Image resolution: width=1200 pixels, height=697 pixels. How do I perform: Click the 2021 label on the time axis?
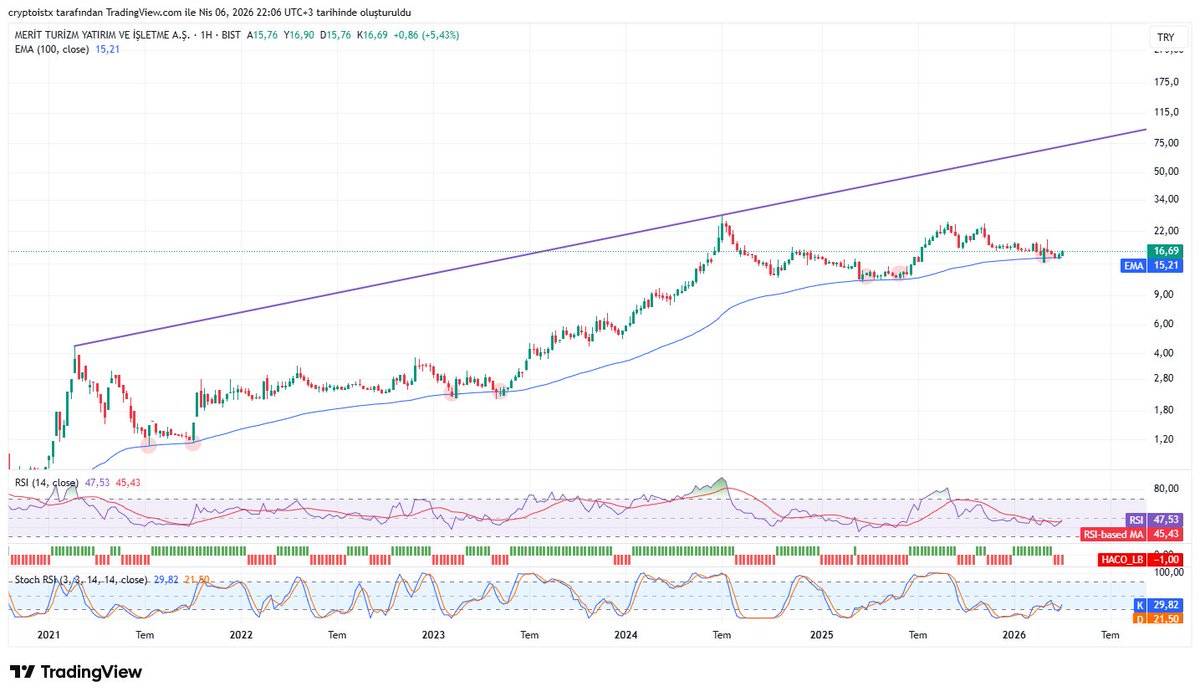[x=49, y=635]
